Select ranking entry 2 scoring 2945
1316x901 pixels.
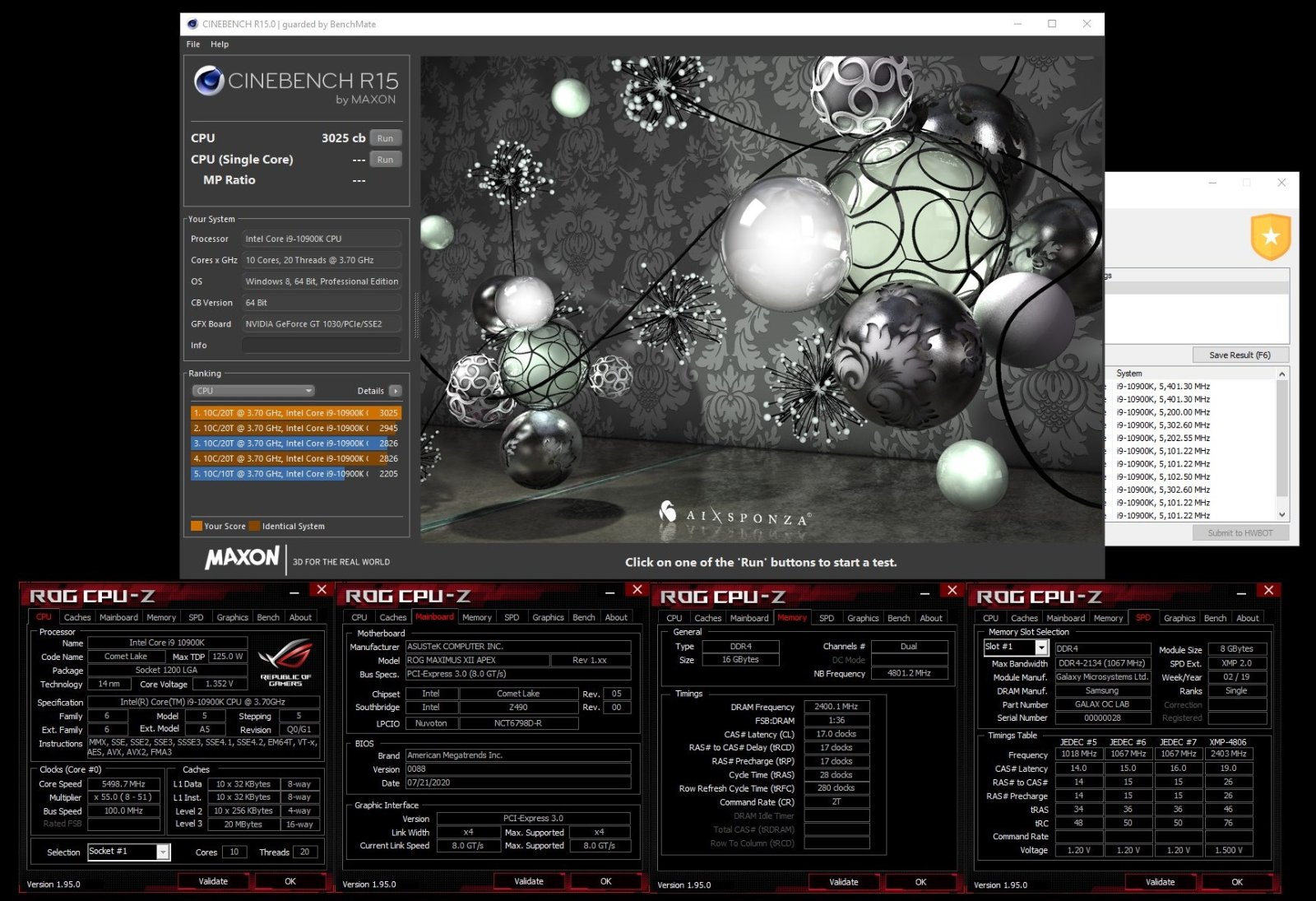(296, 428)
